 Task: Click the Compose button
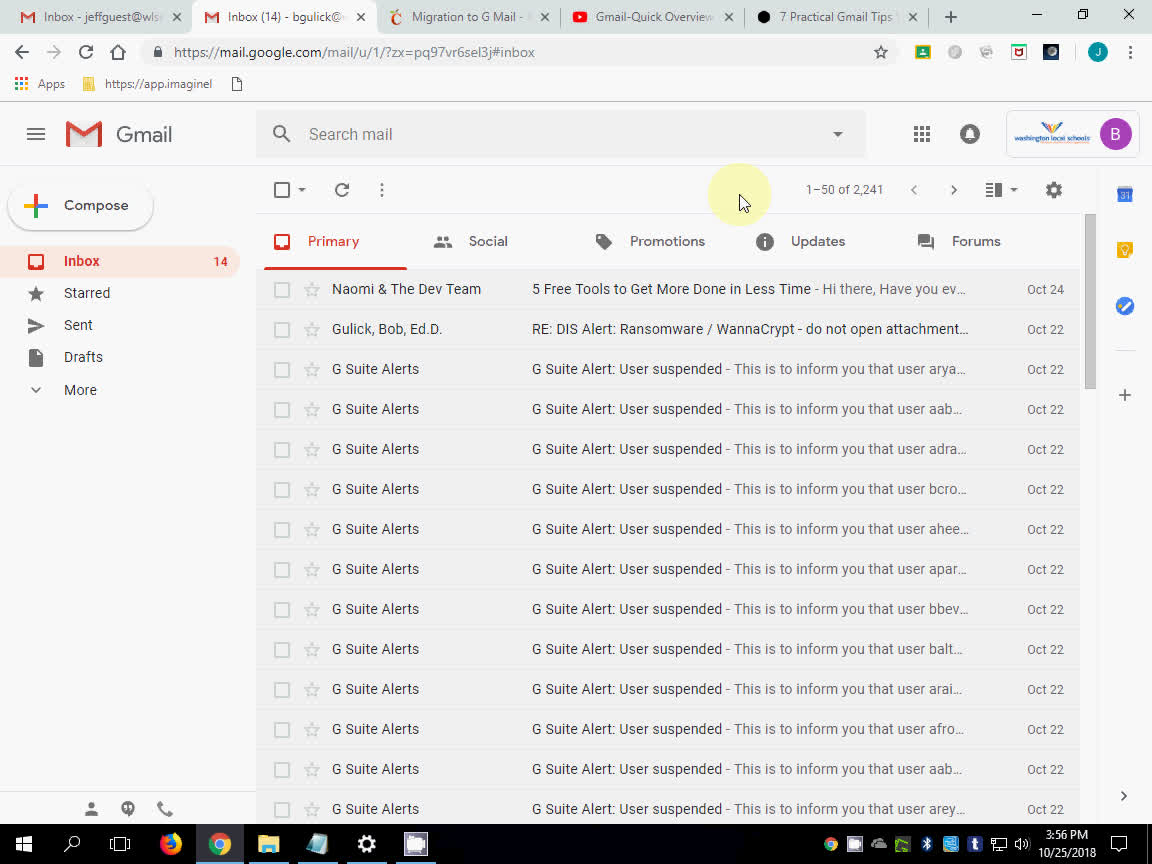80,205
